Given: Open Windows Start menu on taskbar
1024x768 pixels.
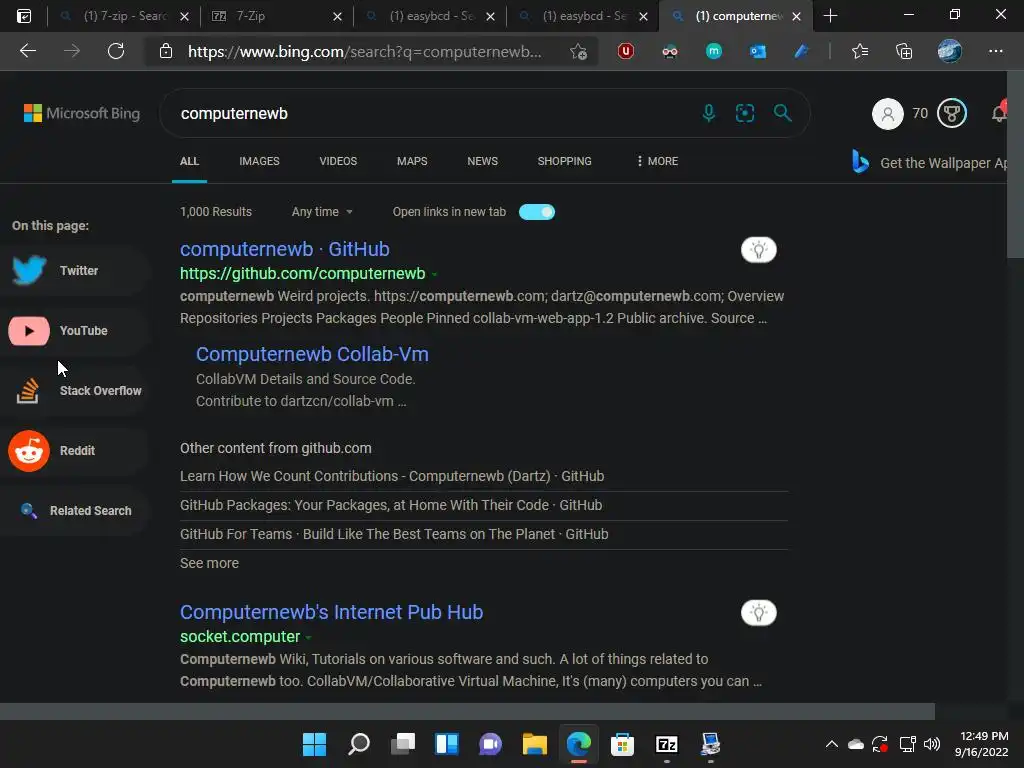Looking at the screenshot, I should pyautogui.click(x=314, y=744).
